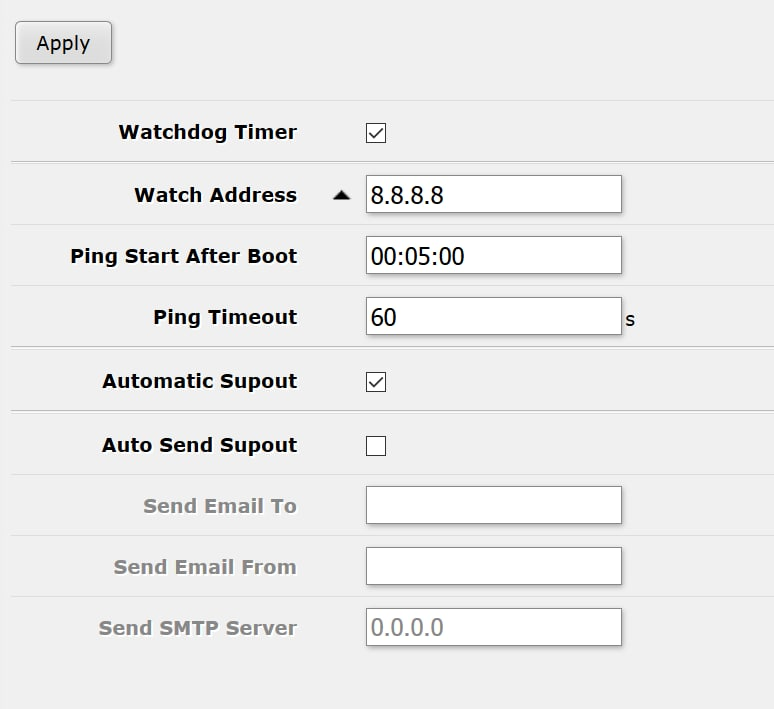This screenshot has height=709, width=774.
Task: Uncheck the Watchdog Timer checkbox
Action: [376, 133]
